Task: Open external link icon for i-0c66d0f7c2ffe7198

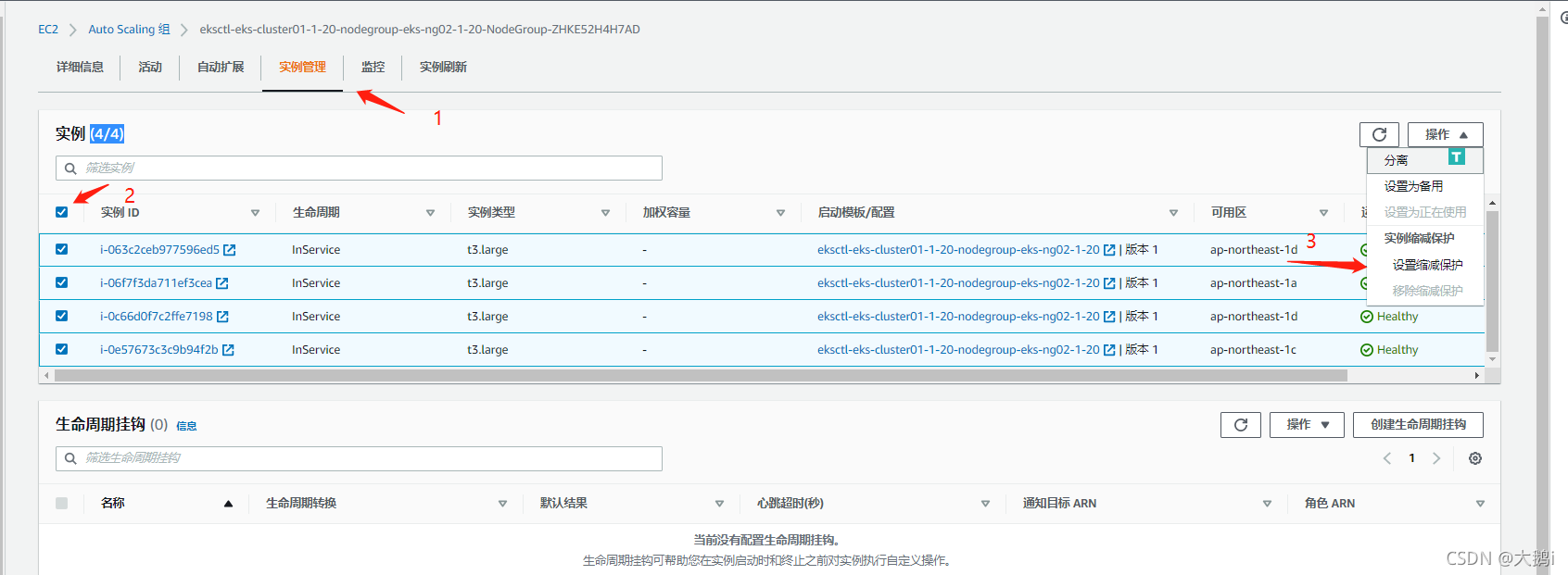Action: (222, 317)
